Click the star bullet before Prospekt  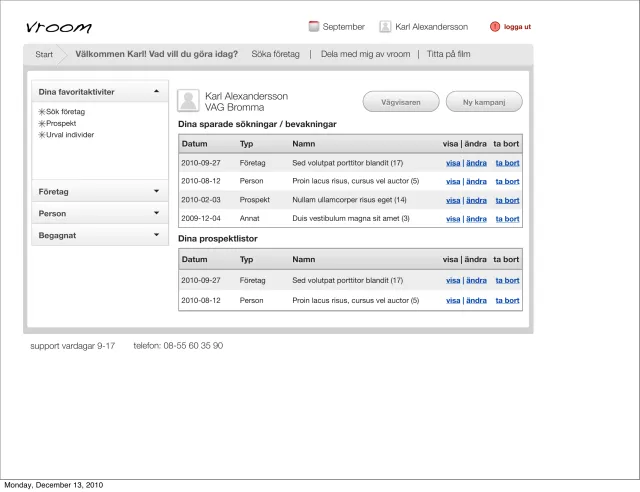(x=42, y=123)
